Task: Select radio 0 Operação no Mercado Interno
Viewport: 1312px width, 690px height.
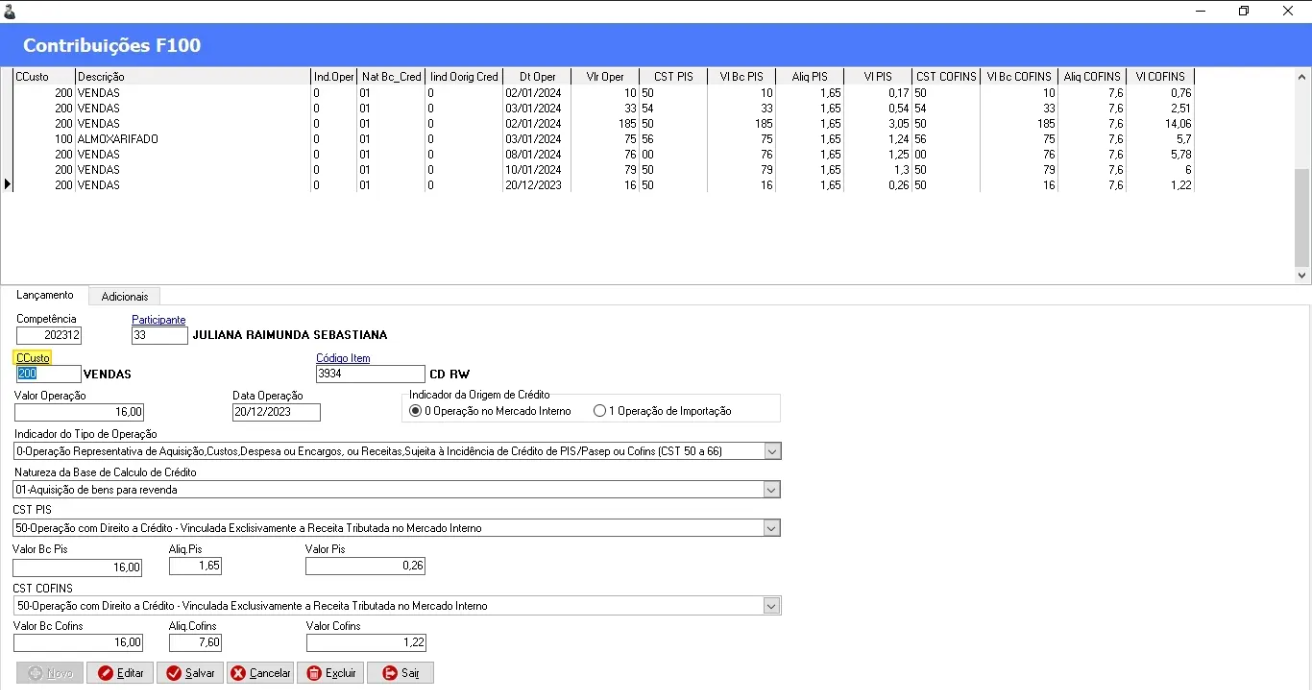Action: pos(416,411)
